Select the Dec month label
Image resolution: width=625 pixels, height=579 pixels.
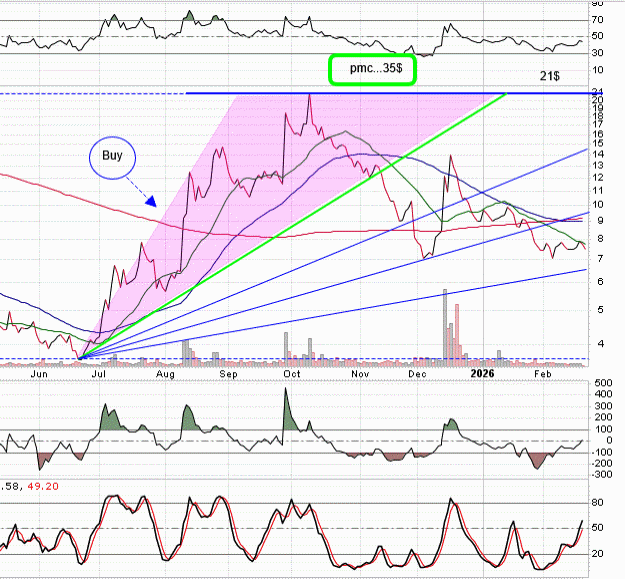[x=418, y=373]
